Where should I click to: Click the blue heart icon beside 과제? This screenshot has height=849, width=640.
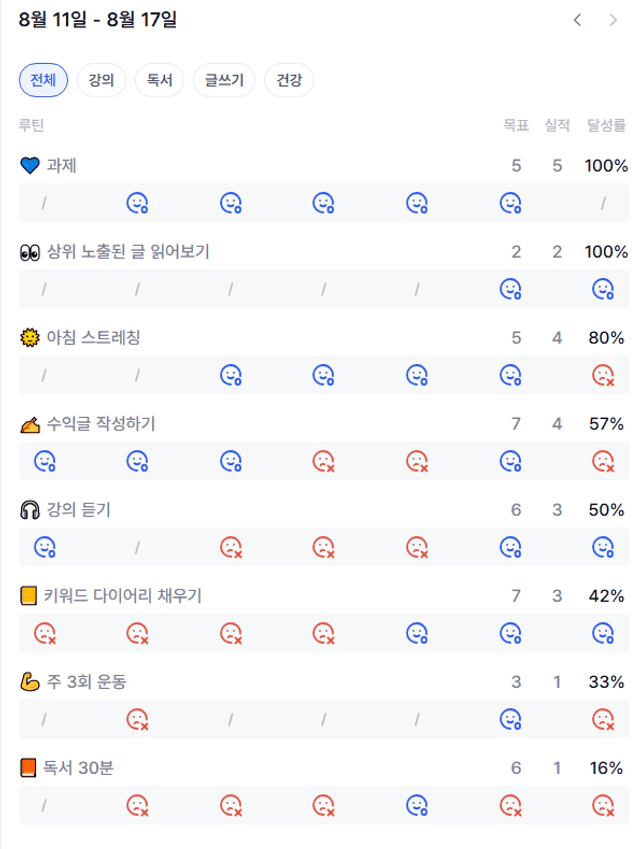(x=30, y=165)
